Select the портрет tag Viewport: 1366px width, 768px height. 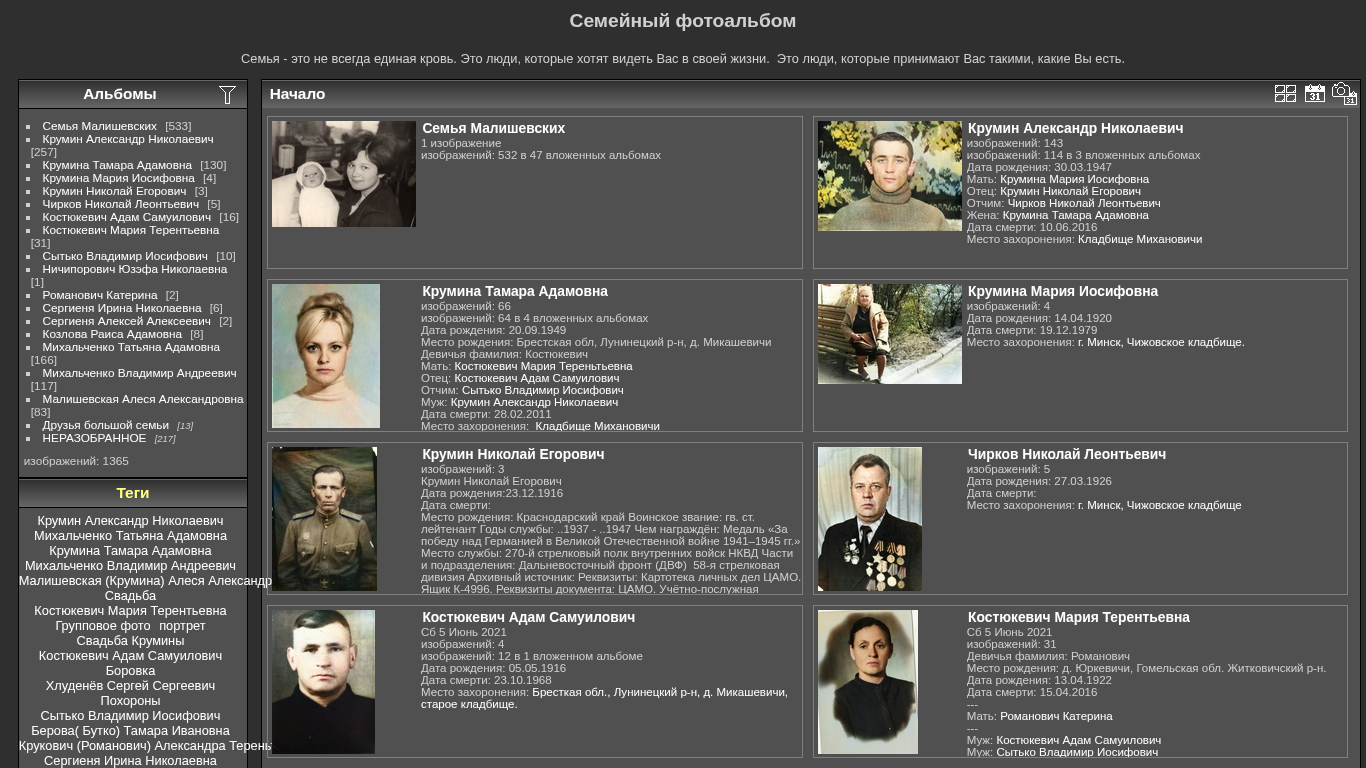[x=182, y=626]
